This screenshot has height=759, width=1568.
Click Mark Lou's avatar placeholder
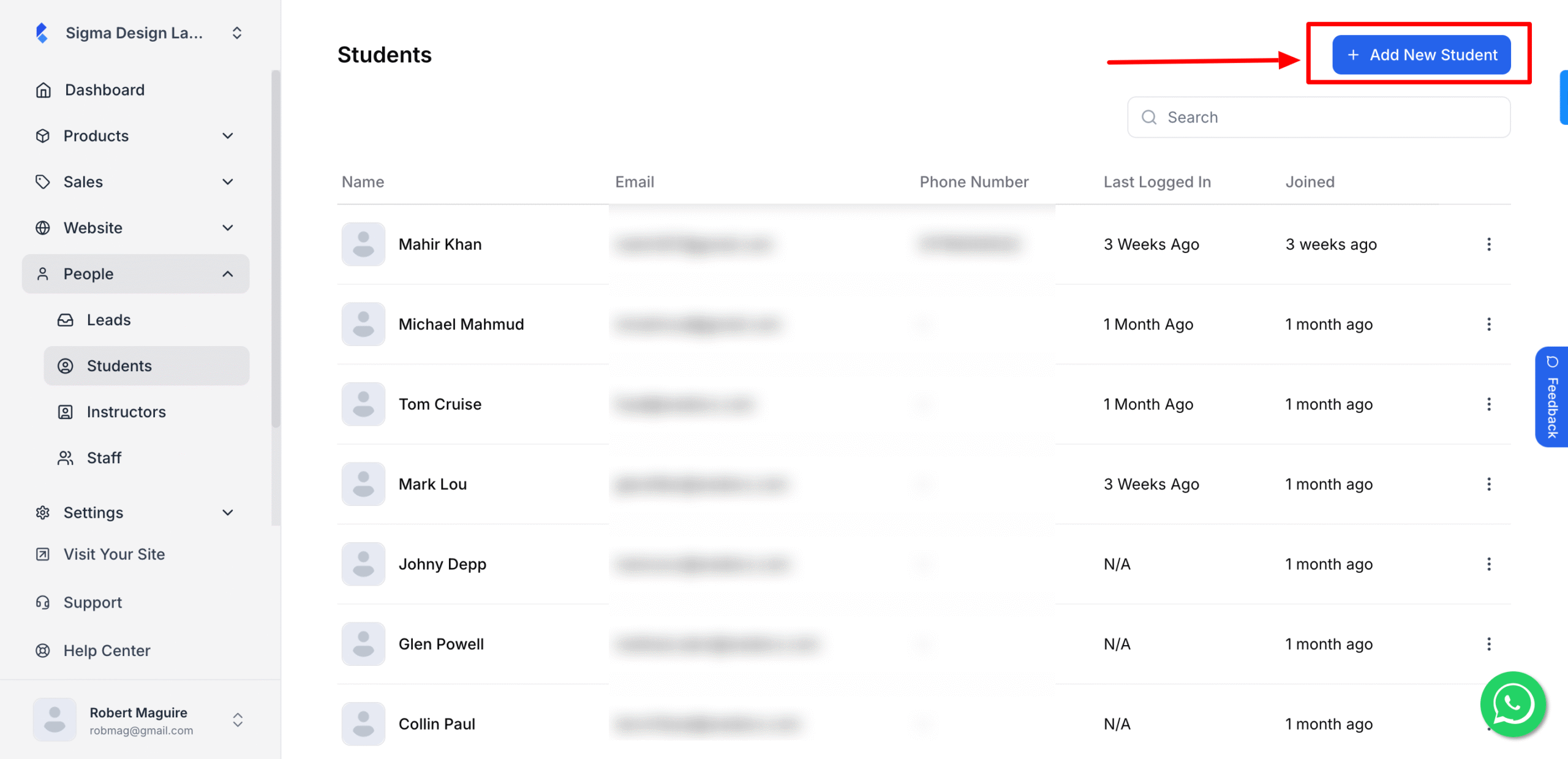(363, 484)
